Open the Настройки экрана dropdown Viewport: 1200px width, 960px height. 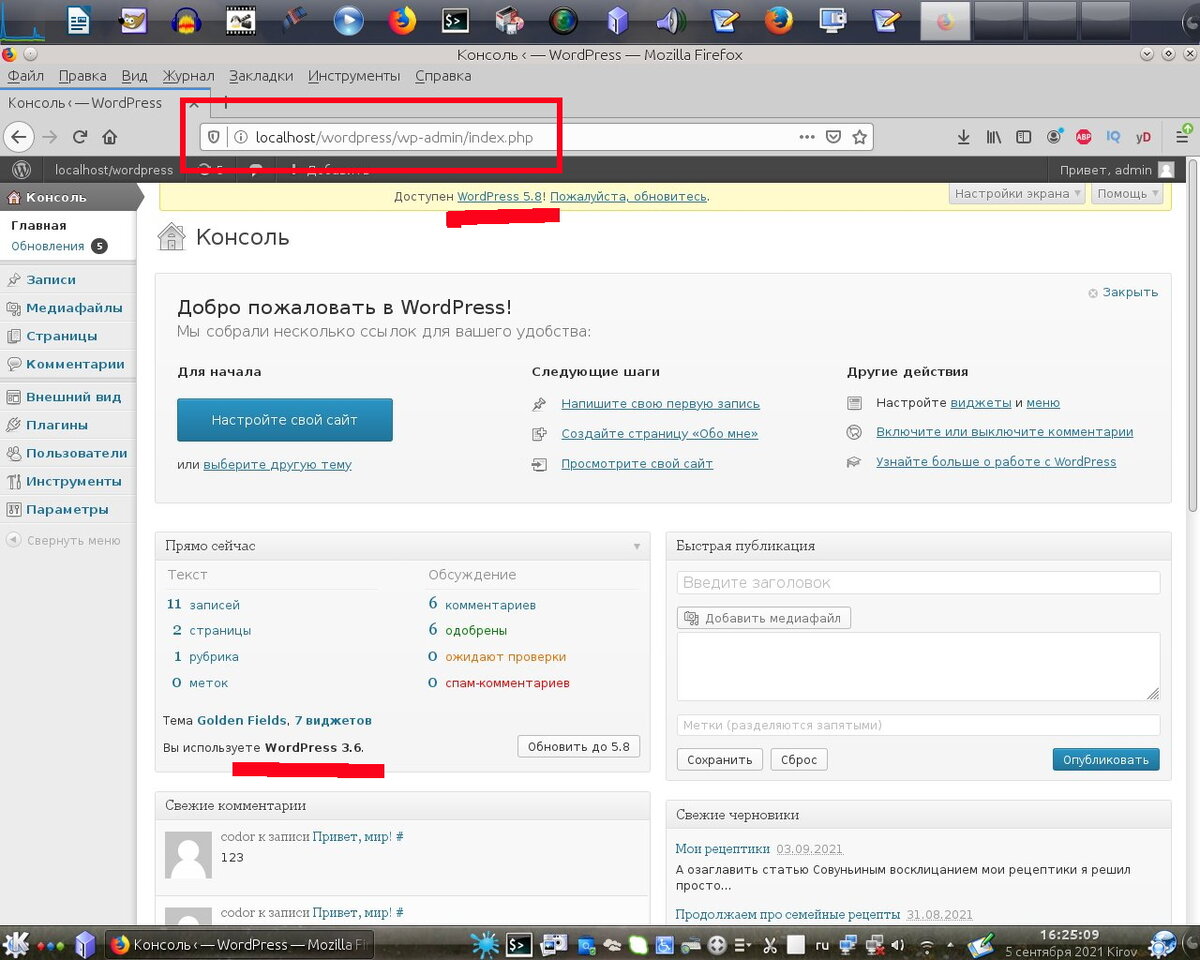(x=1016, y=194)
